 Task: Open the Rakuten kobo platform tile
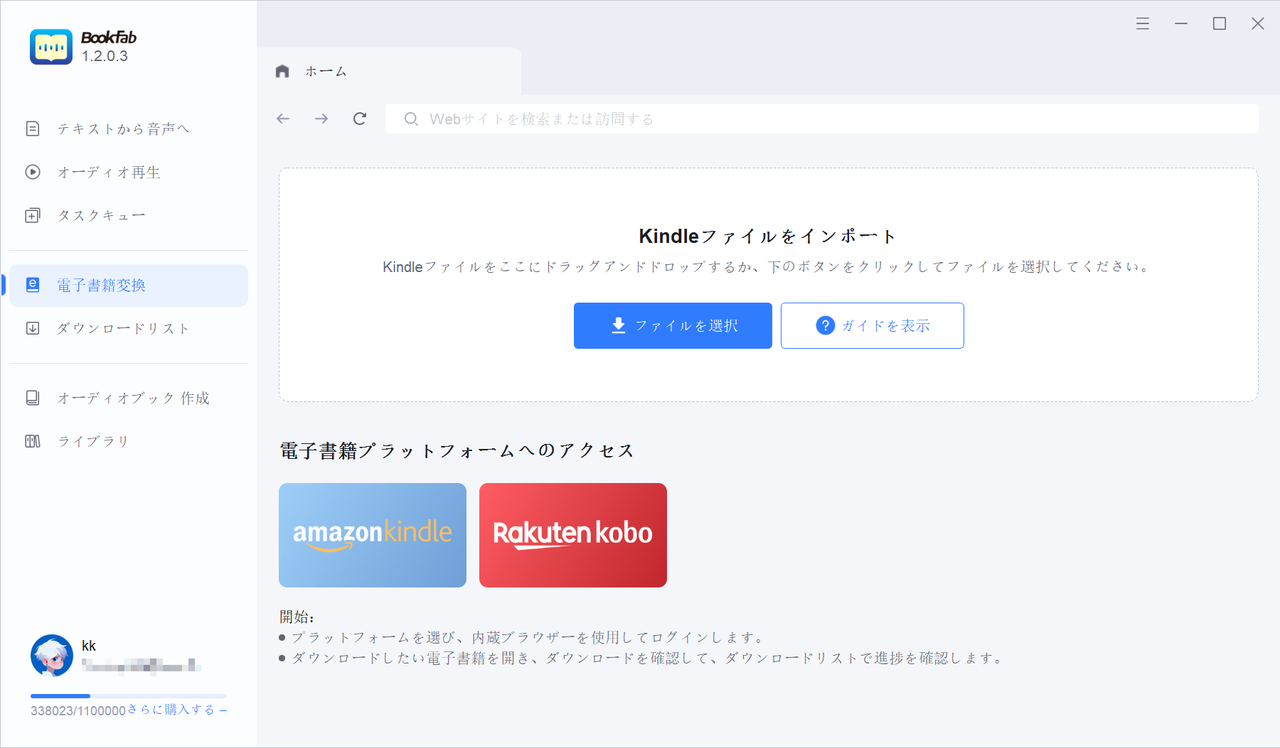click(x=573, y=535)
